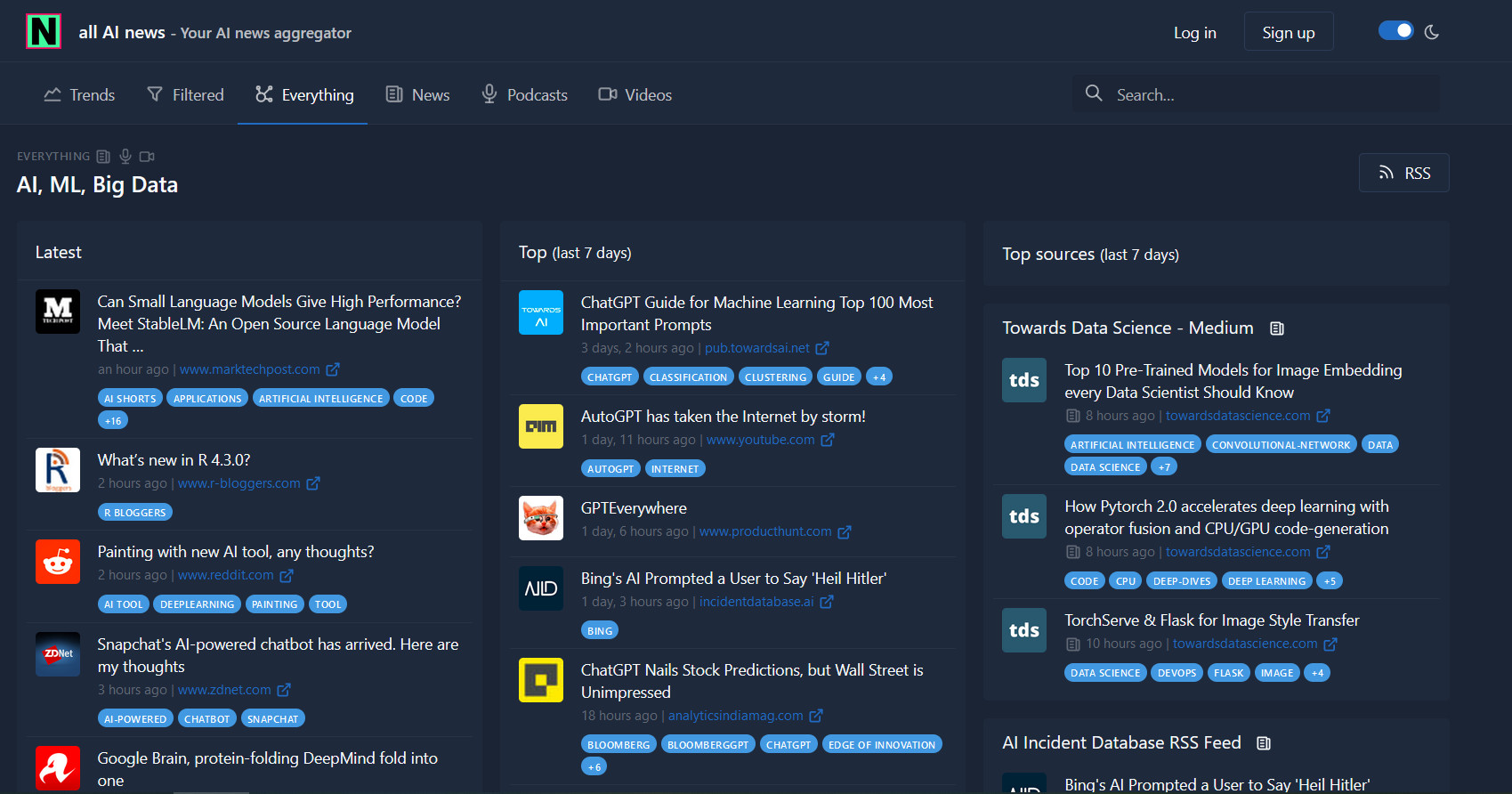Open 'What's new in R 4.3.0?' article
This screenshot has width=1512, height=794.
pyautogui.click(x=174, y=460)
